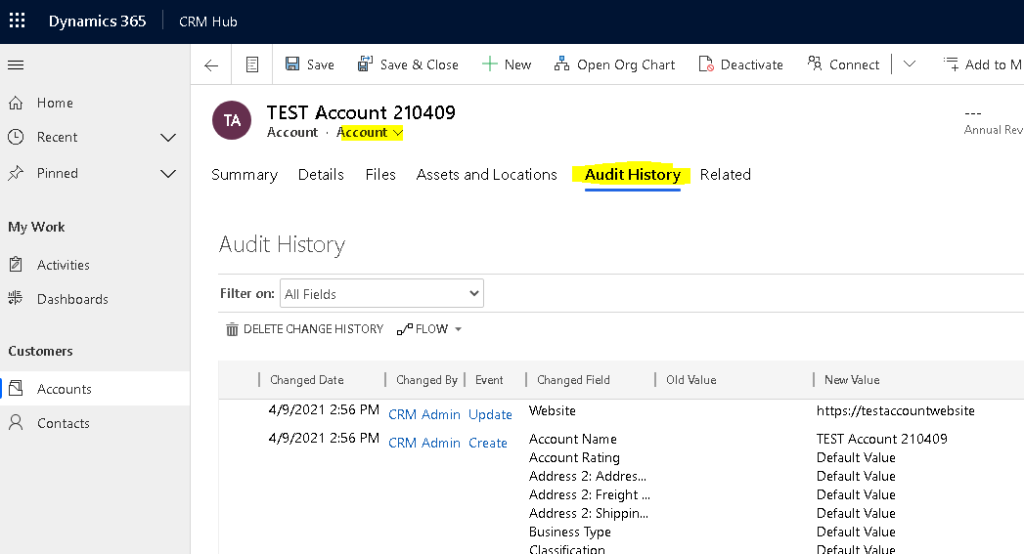Expand the Pinned section chevron
1024x554 pixels.
[x=168, y=173]
